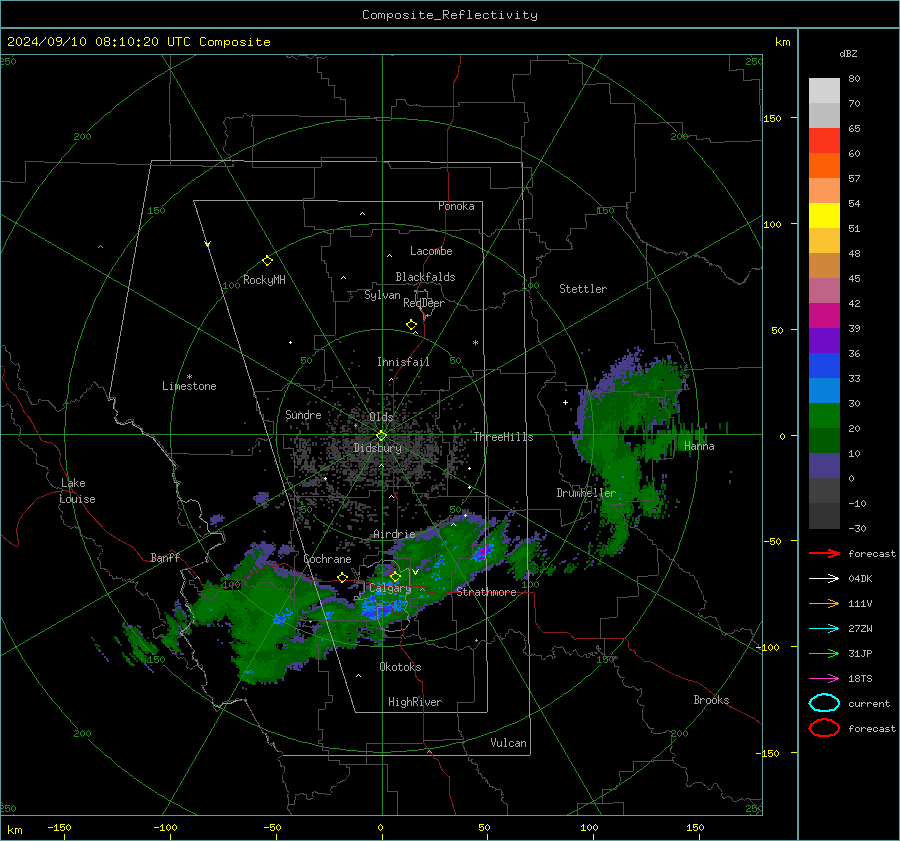Click the Blackfalds city label
Viewport: 900px width, 841px height.
tap(425, 277)
